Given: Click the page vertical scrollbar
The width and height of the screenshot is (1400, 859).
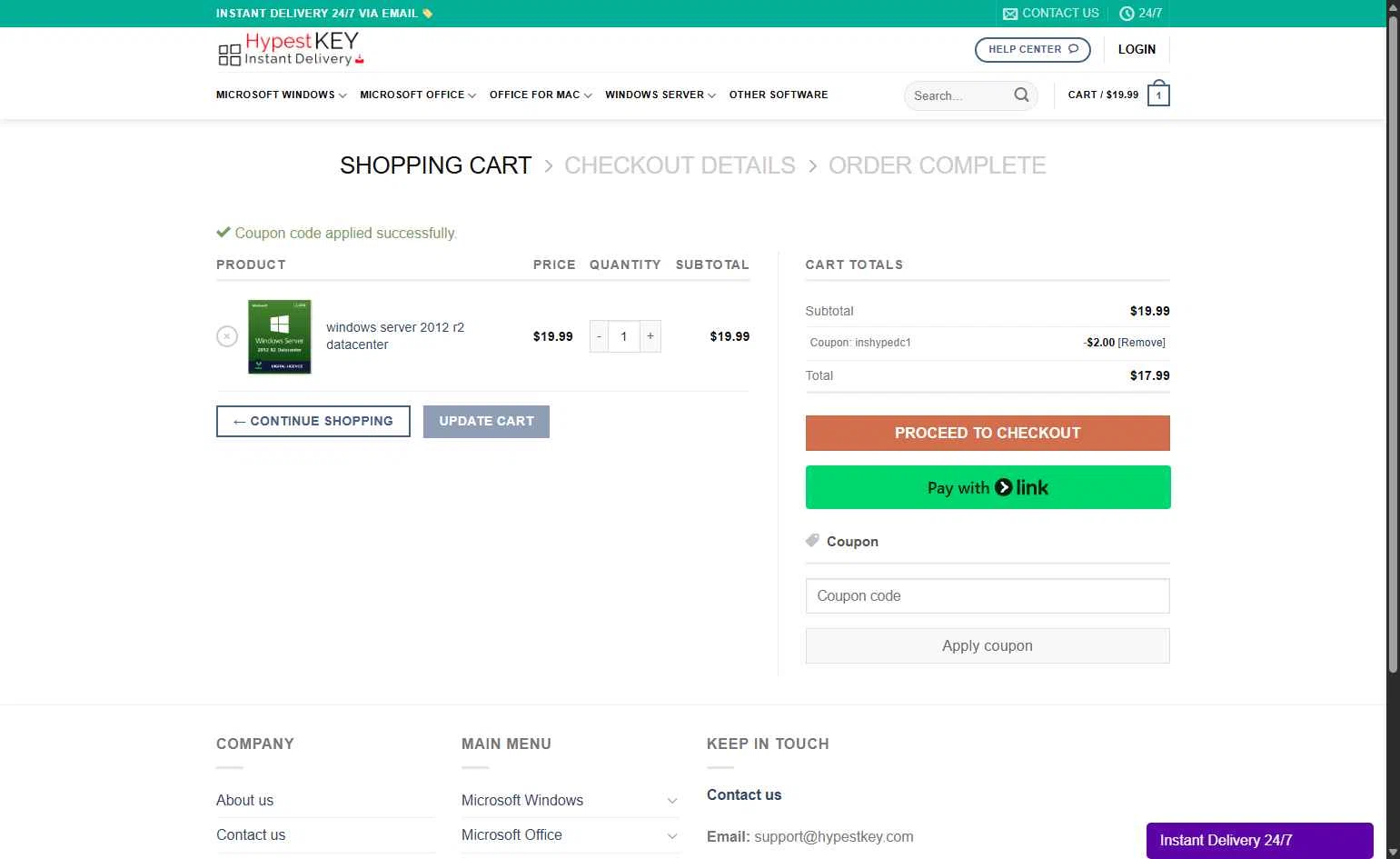Looking at the screenshot, I should pyautogui.click(x=1393, y=345).
